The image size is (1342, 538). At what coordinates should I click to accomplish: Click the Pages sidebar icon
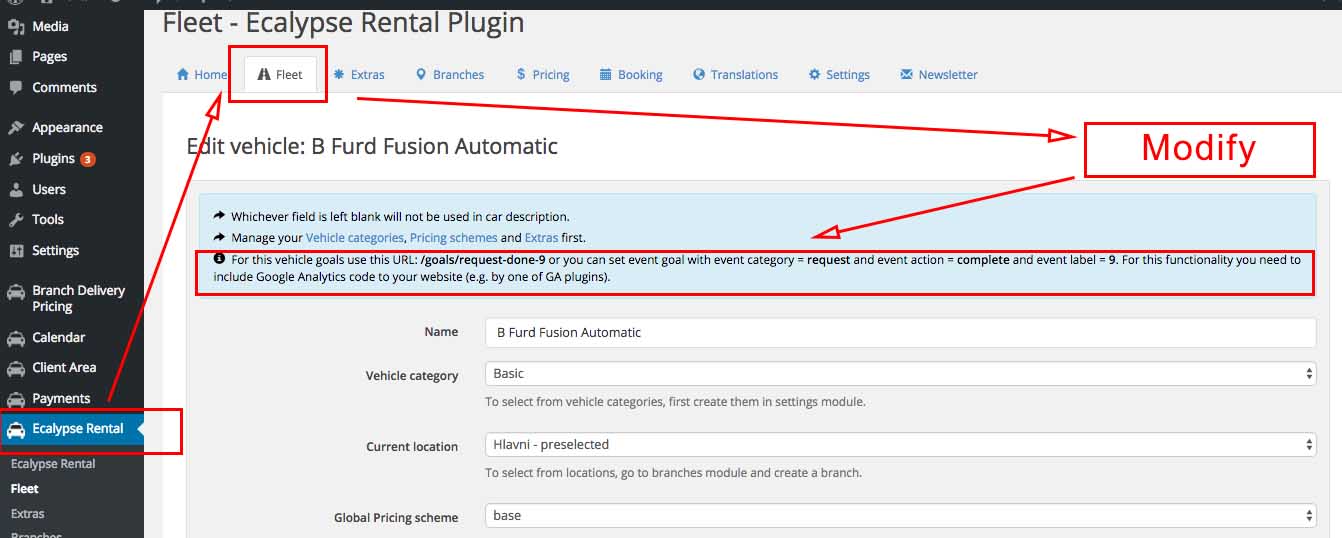point(16,57)
